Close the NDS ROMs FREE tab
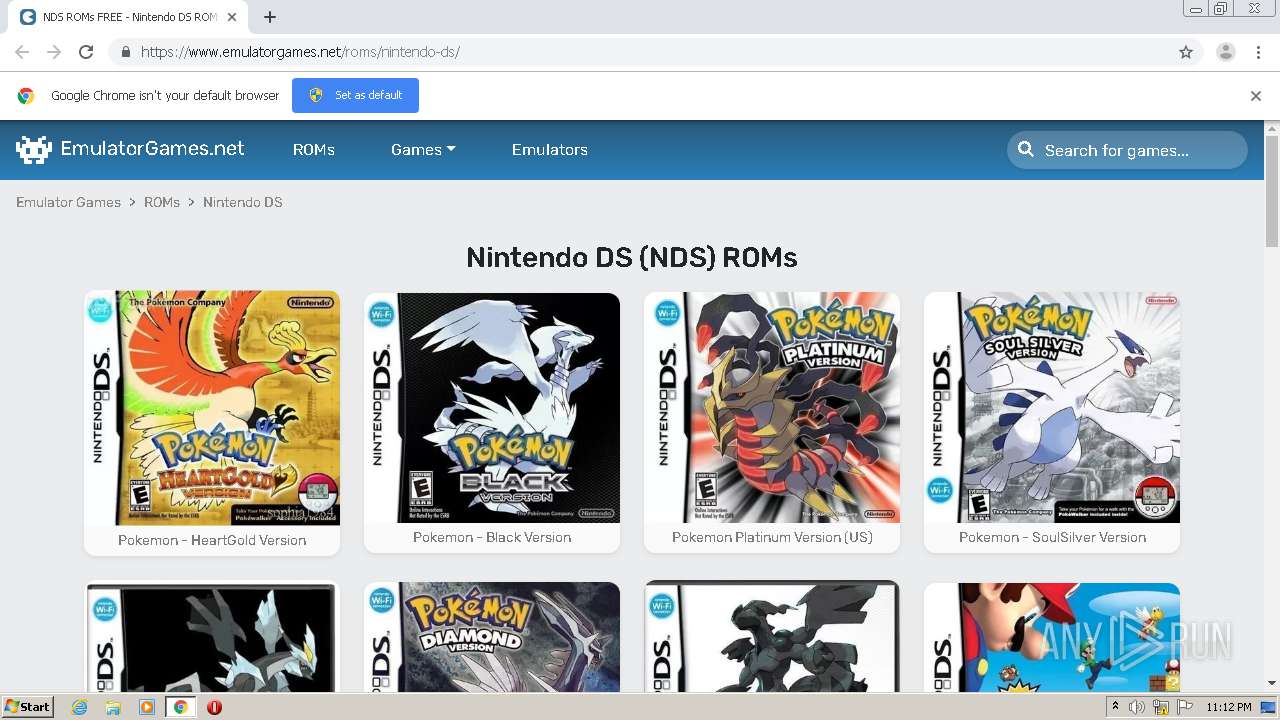The height and width of the screenshot is (720, 1280). (x=232, y=17)
